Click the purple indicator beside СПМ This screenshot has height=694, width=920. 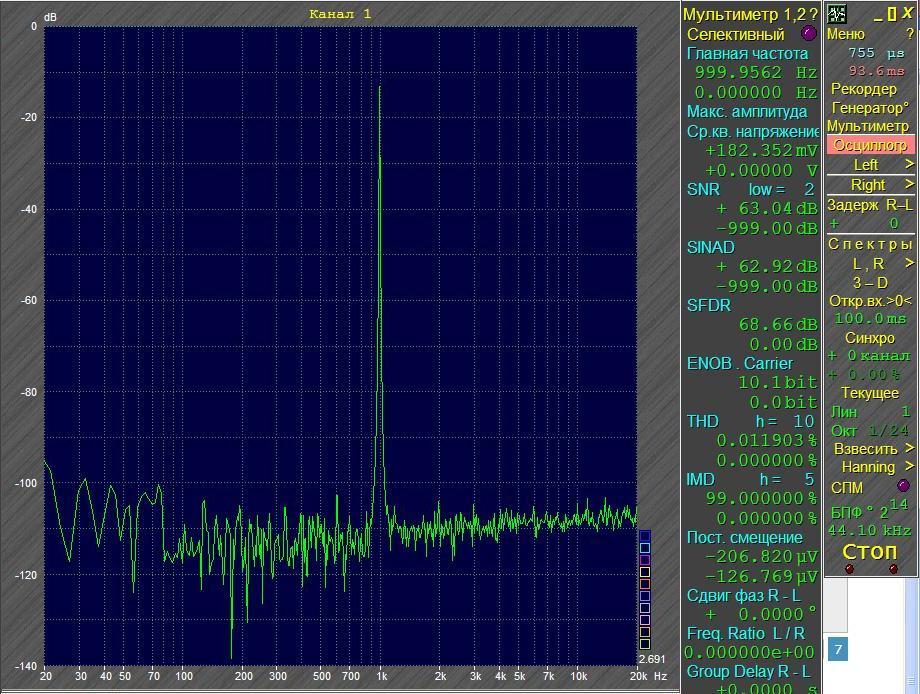(903, 486)
